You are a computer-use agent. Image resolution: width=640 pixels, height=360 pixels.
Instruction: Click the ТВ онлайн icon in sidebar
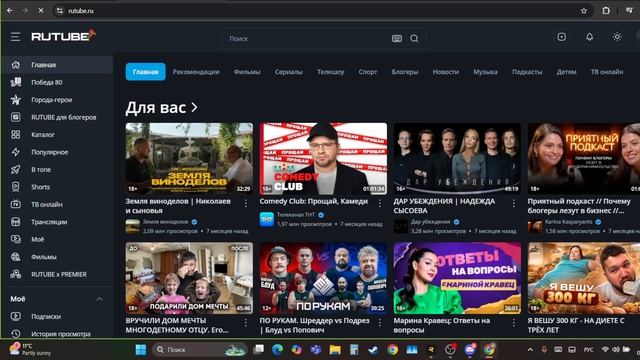(16, 204)
